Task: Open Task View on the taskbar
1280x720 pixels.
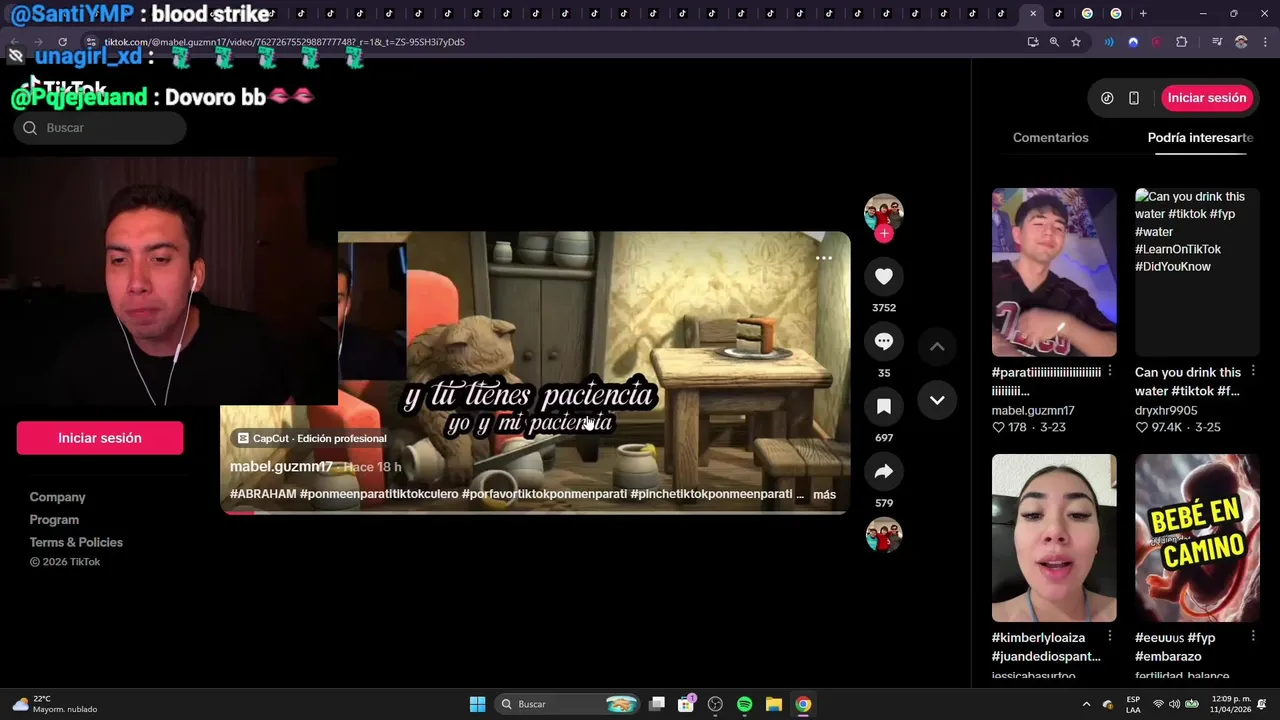Action: click(657, 704)
